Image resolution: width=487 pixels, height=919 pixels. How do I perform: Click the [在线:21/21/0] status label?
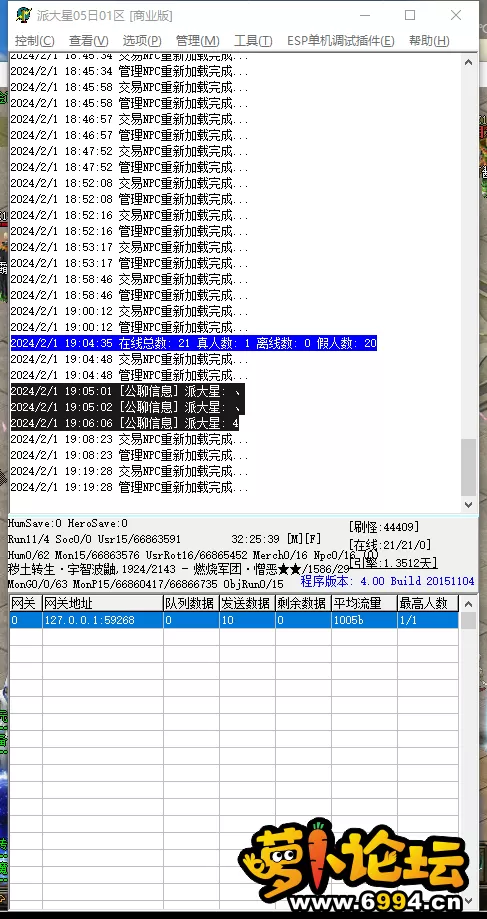point(389,545)
